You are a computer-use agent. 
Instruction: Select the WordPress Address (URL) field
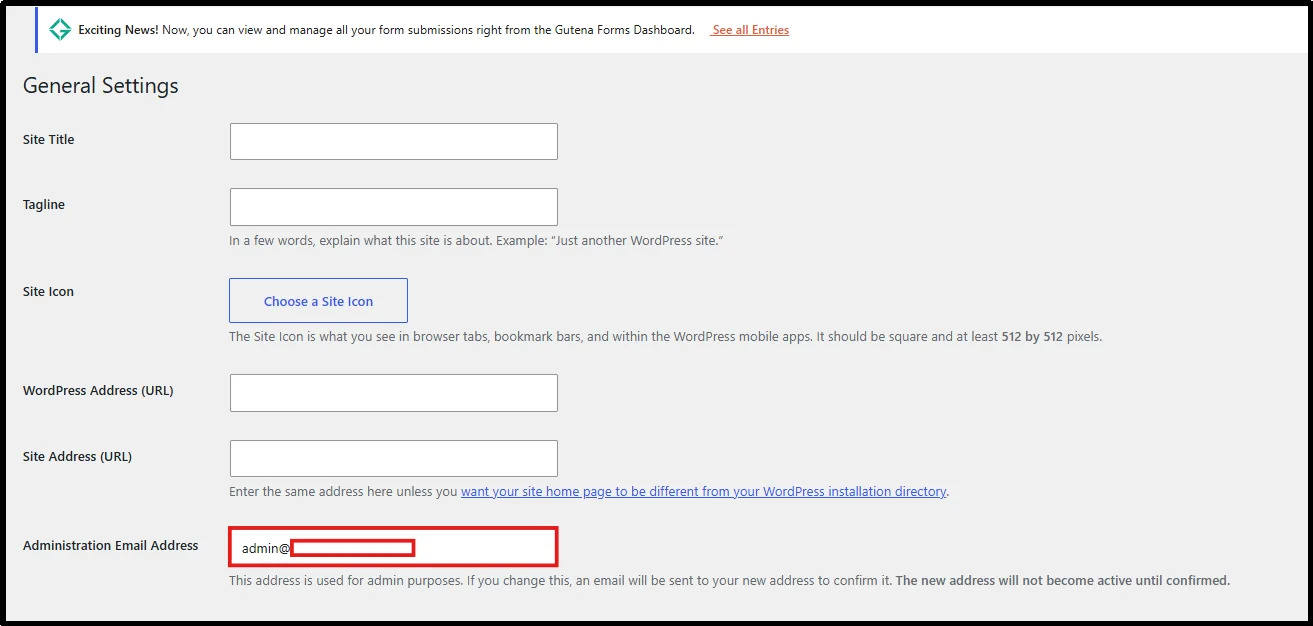point(394,393)
